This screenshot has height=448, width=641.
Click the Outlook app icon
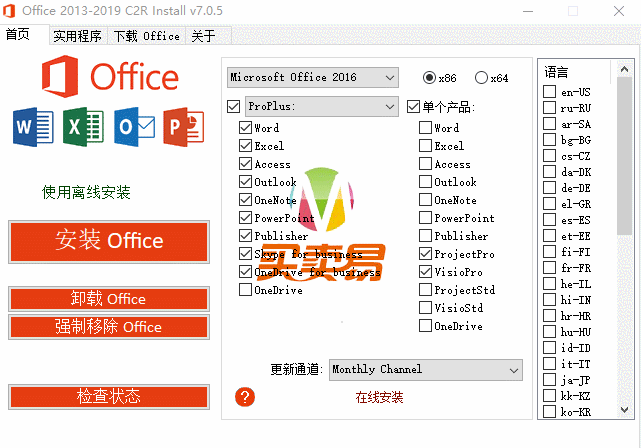pyautogui.click(x=134, y=127)
